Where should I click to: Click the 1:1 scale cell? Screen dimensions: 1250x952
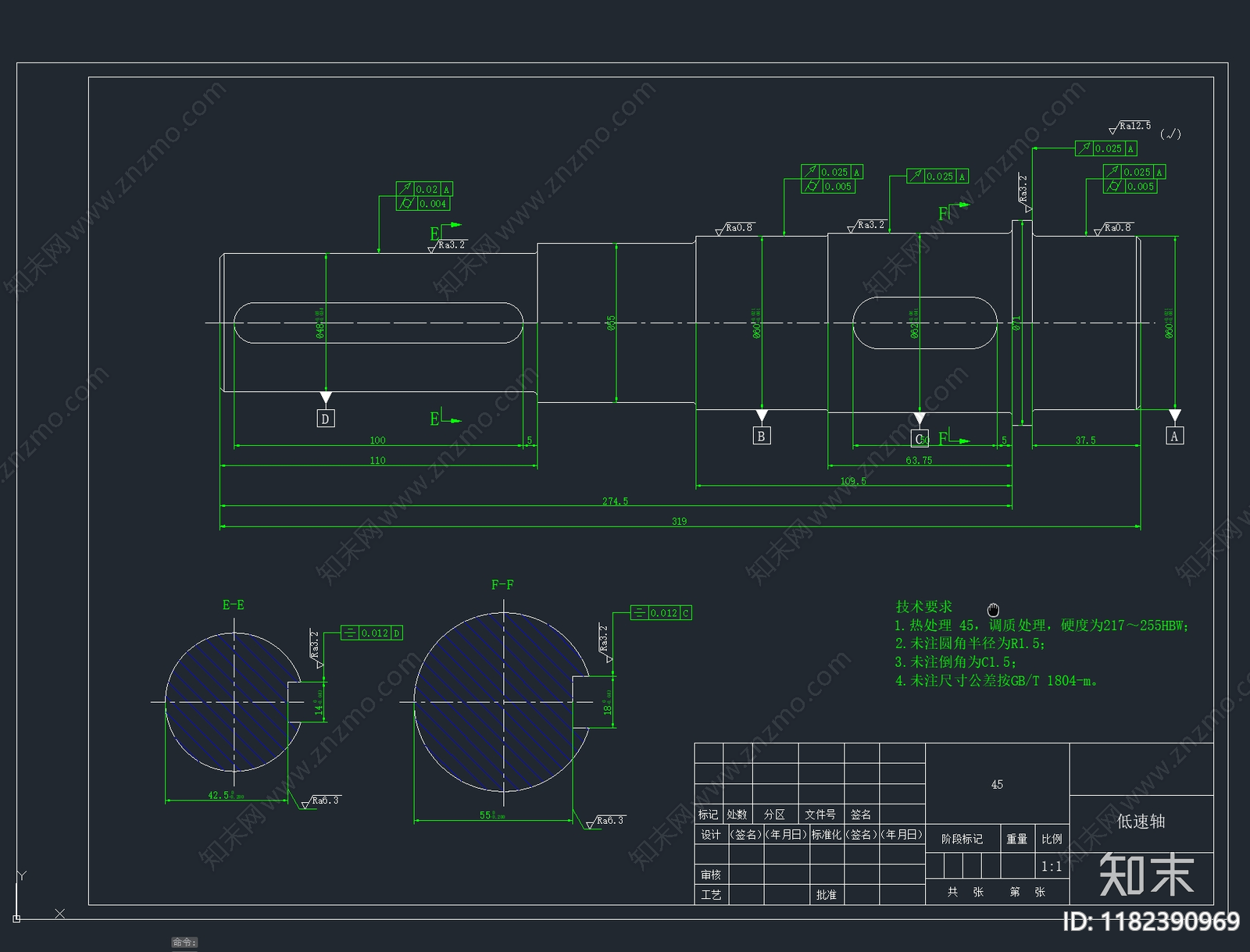tap(1051, 866)
